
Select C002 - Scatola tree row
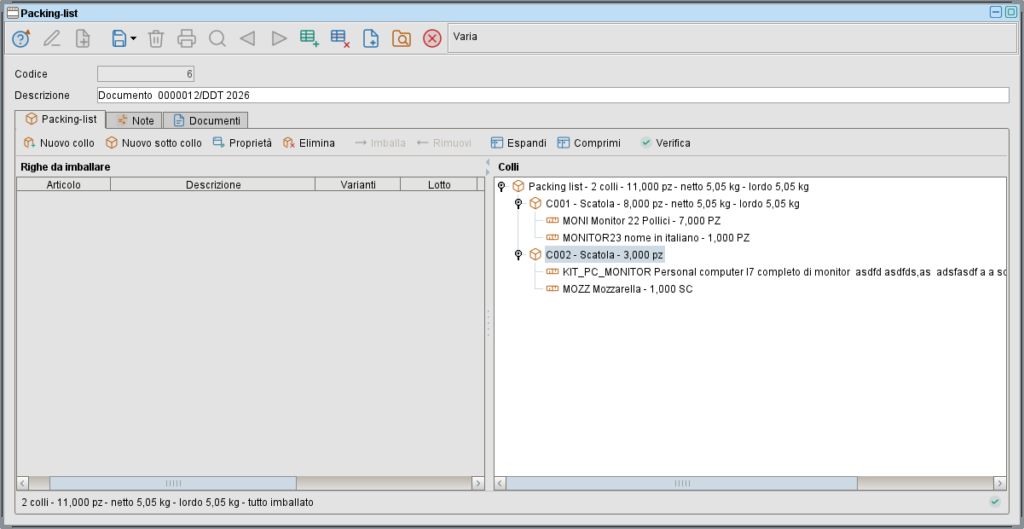click(x=605, y=255)
